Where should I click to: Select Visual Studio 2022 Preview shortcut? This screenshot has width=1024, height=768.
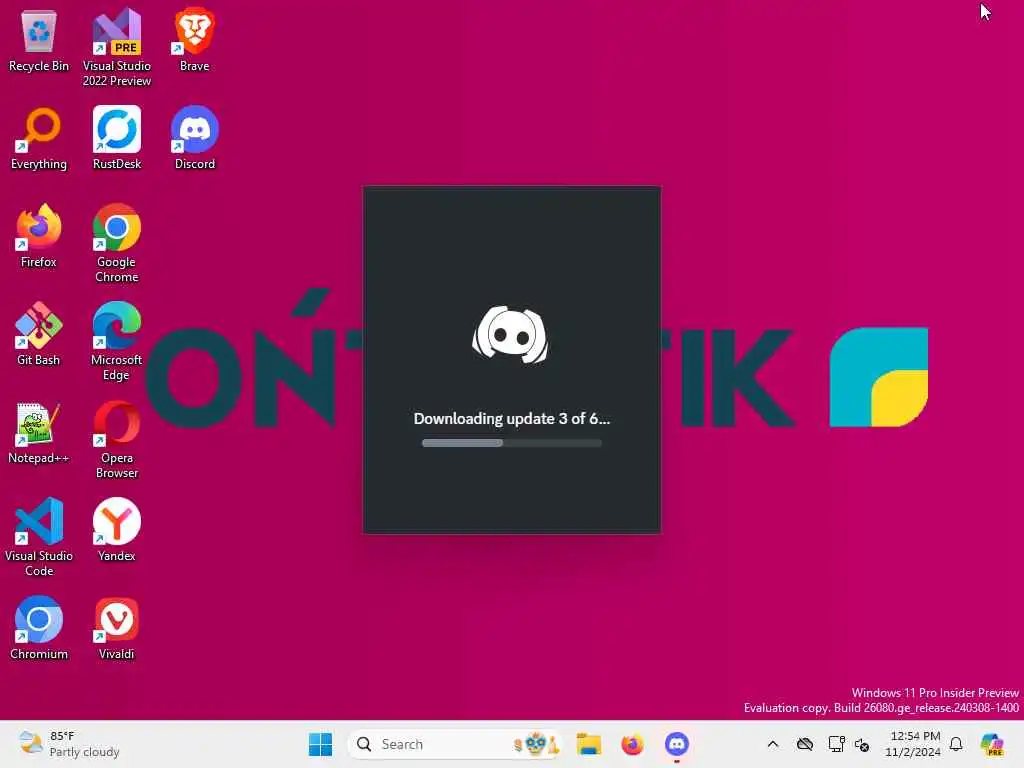(117, 48)
